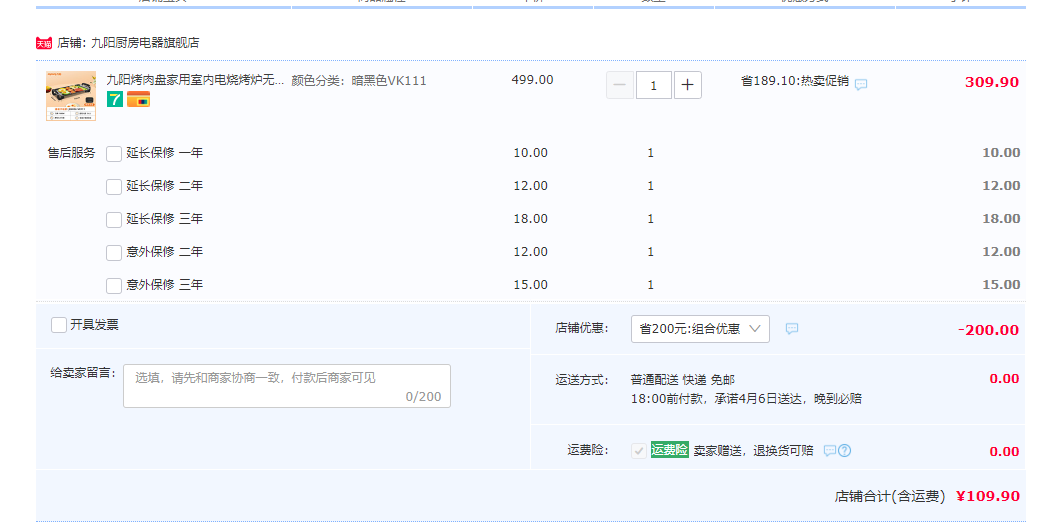1056x530 pixels.
Task: Click the 卖家赠送，退换货可赔 insurance description
Action: point(754,451)
